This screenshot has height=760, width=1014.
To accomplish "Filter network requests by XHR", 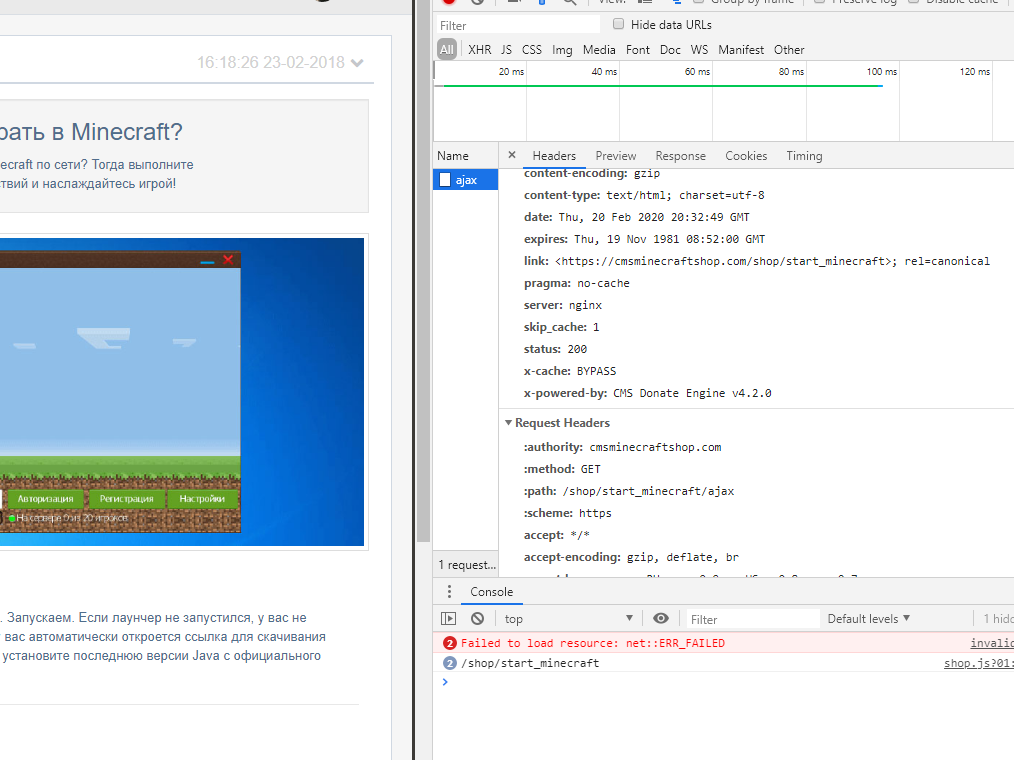I will (480, 49).
